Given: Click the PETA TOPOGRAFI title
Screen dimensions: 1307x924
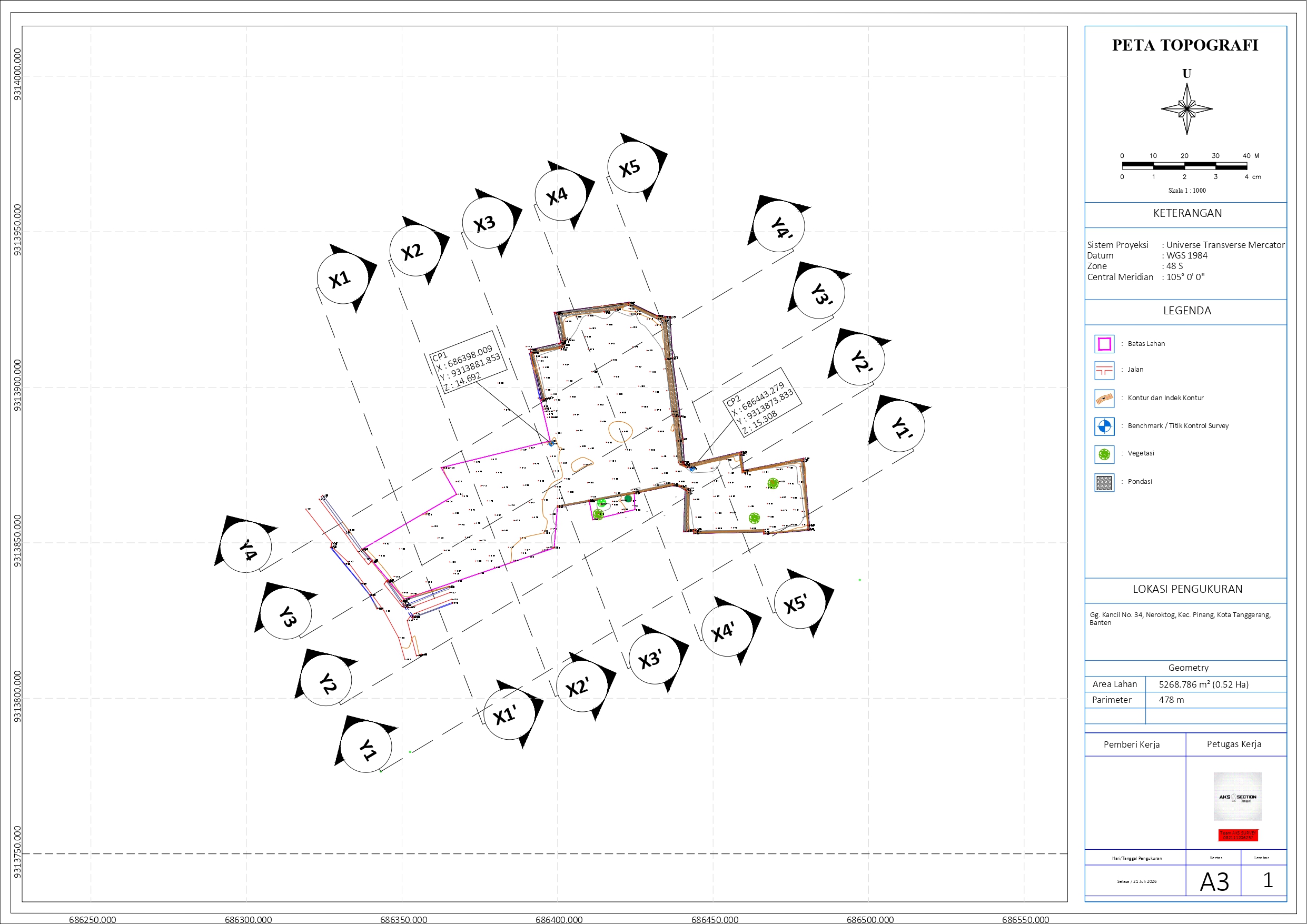Looking at the screenshot, I should 1185,45.
